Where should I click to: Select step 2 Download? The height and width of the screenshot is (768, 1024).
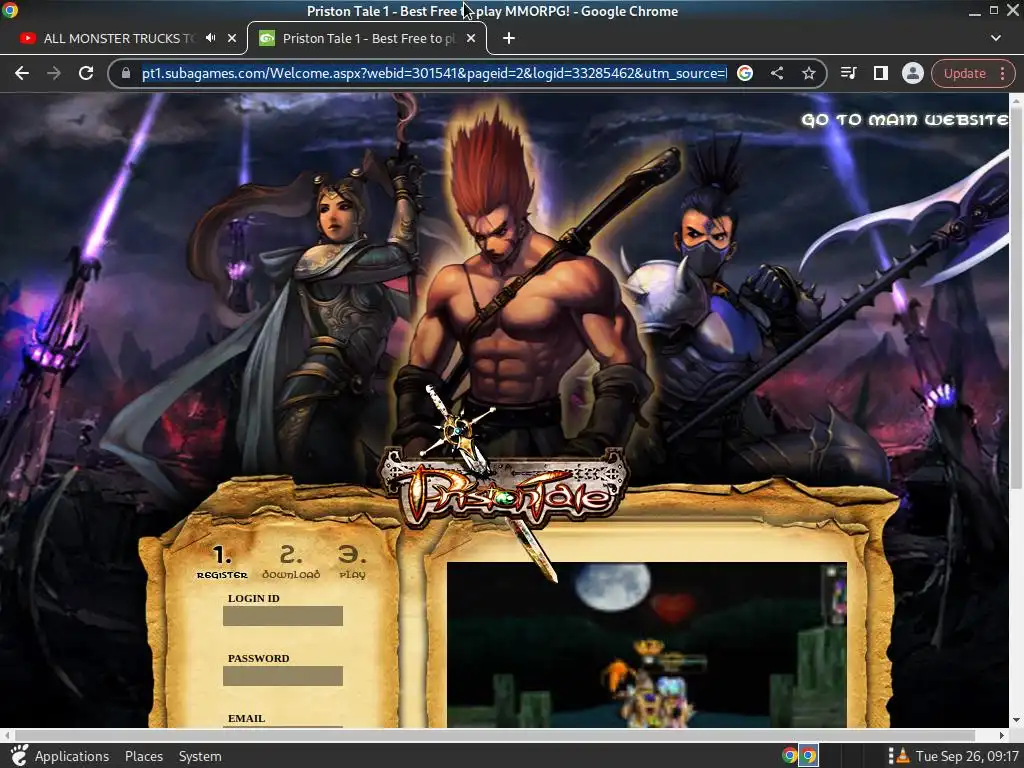coord(291,562)
